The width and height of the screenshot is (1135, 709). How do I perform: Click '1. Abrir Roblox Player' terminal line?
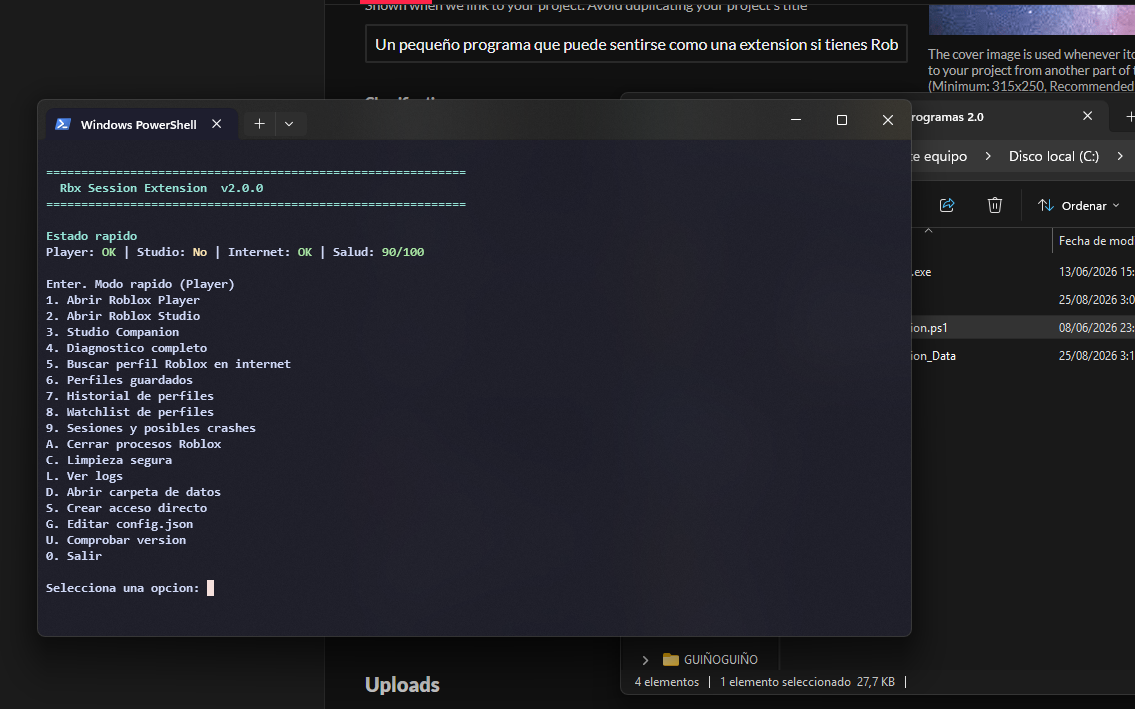[123, 300]
